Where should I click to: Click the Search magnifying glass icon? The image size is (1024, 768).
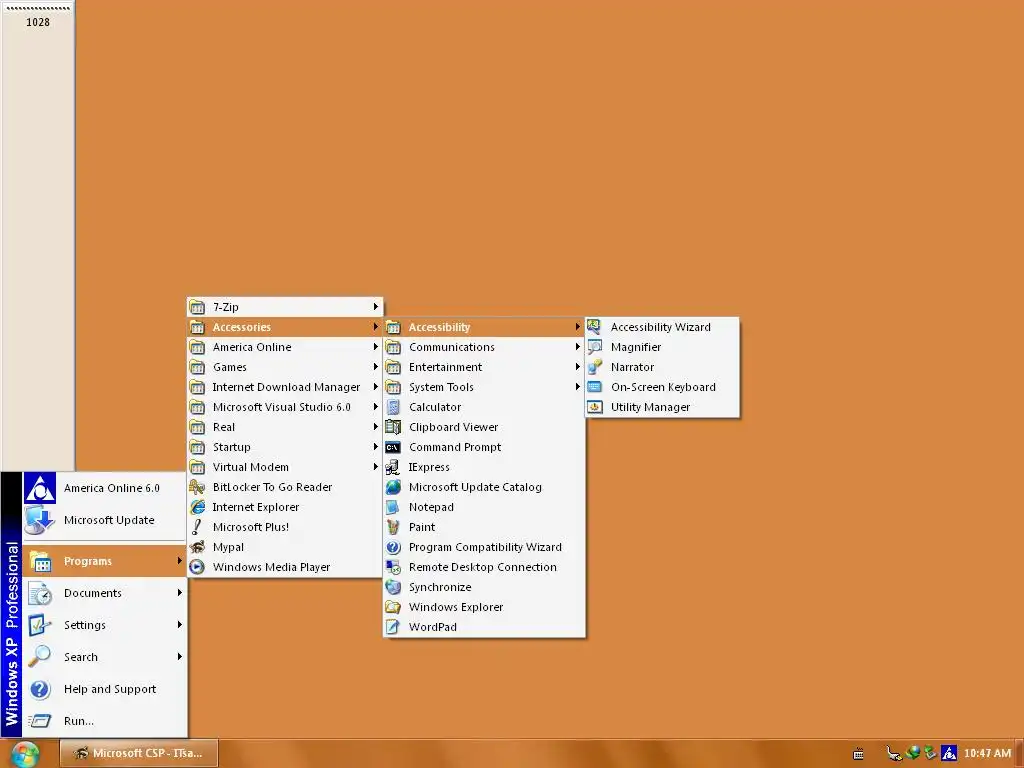click(40, 657)
